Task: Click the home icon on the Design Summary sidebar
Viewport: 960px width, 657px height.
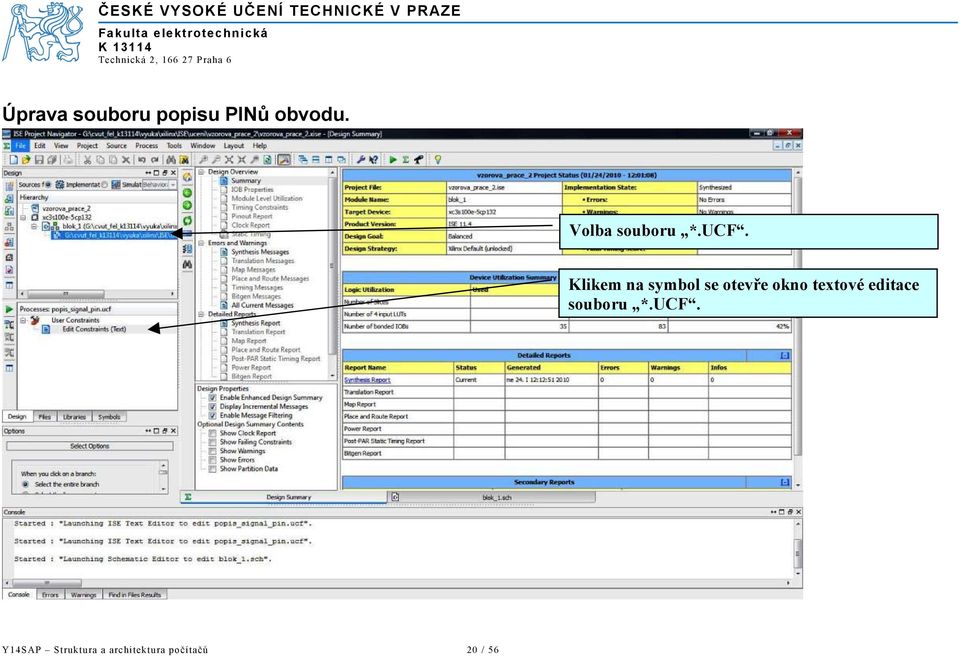Action: point(187,177)
